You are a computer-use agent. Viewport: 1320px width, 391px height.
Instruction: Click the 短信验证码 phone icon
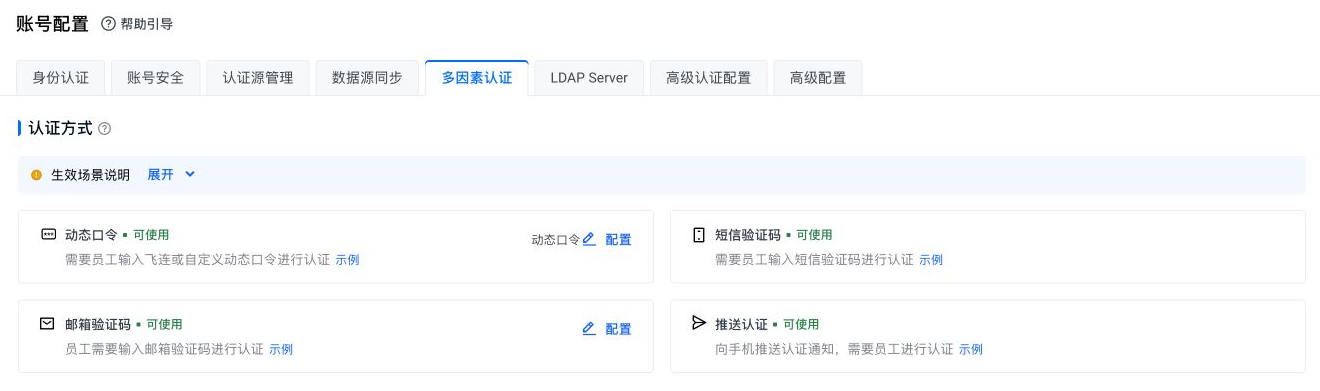coord(699,235)
